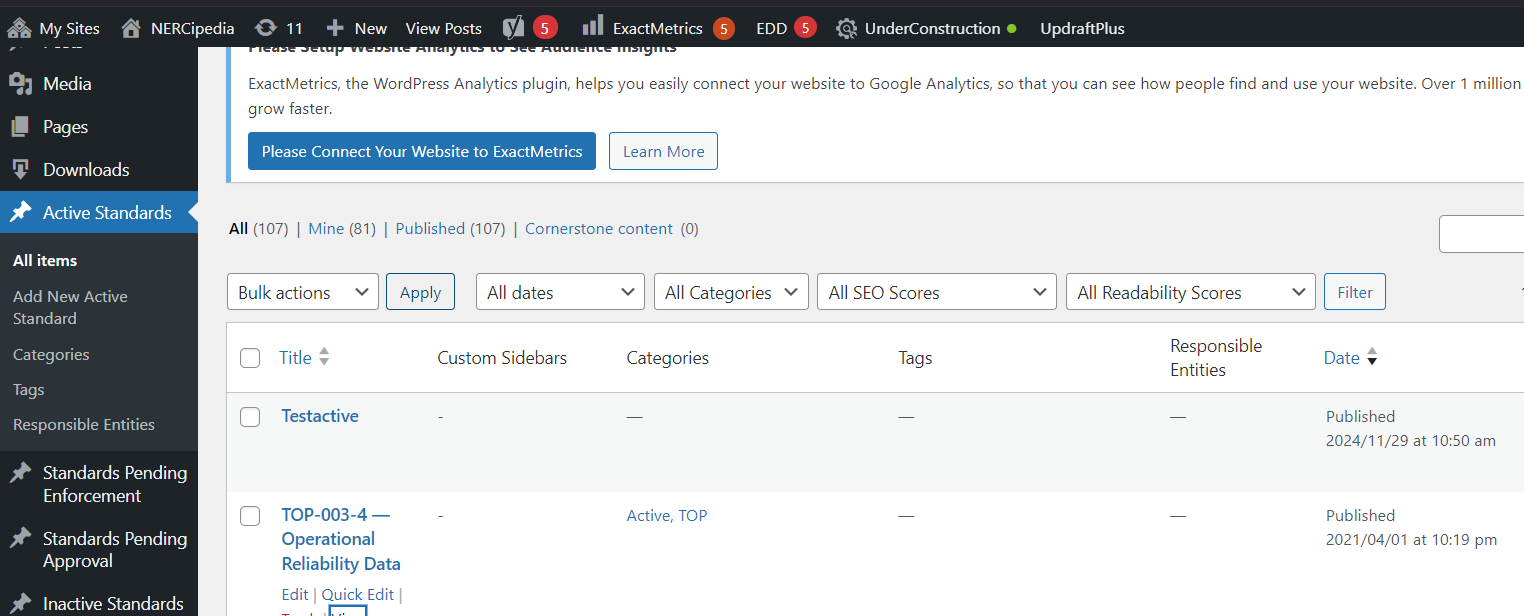Open the UpdraftPlus admin bar menu

point(1082,28)
